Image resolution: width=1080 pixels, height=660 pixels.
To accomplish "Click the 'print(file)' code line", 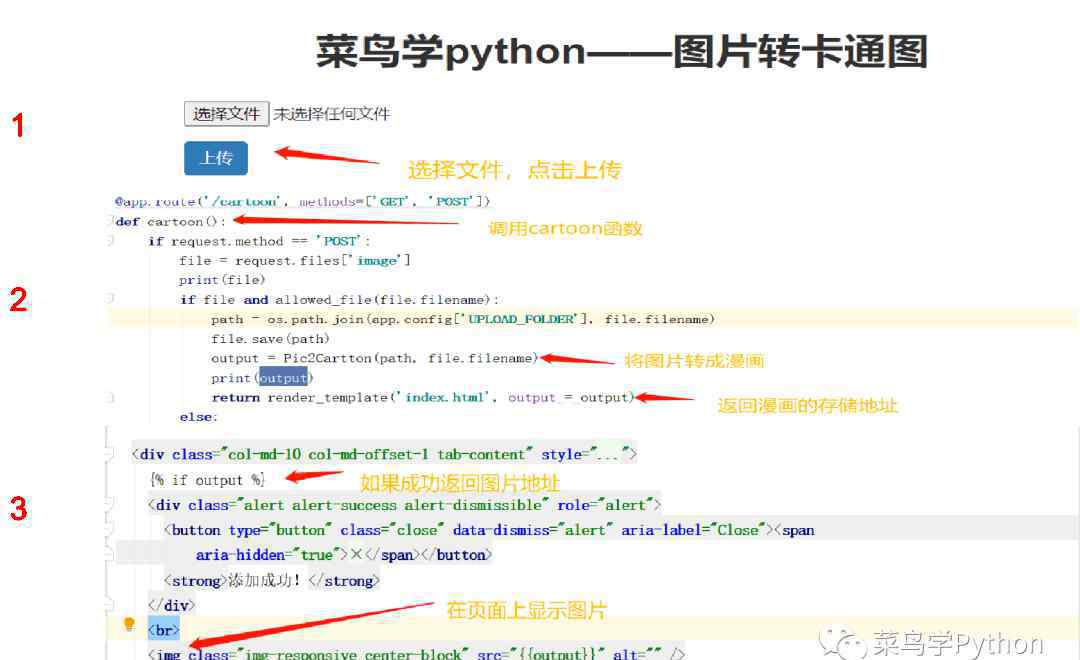I will (x=222, y=280).
